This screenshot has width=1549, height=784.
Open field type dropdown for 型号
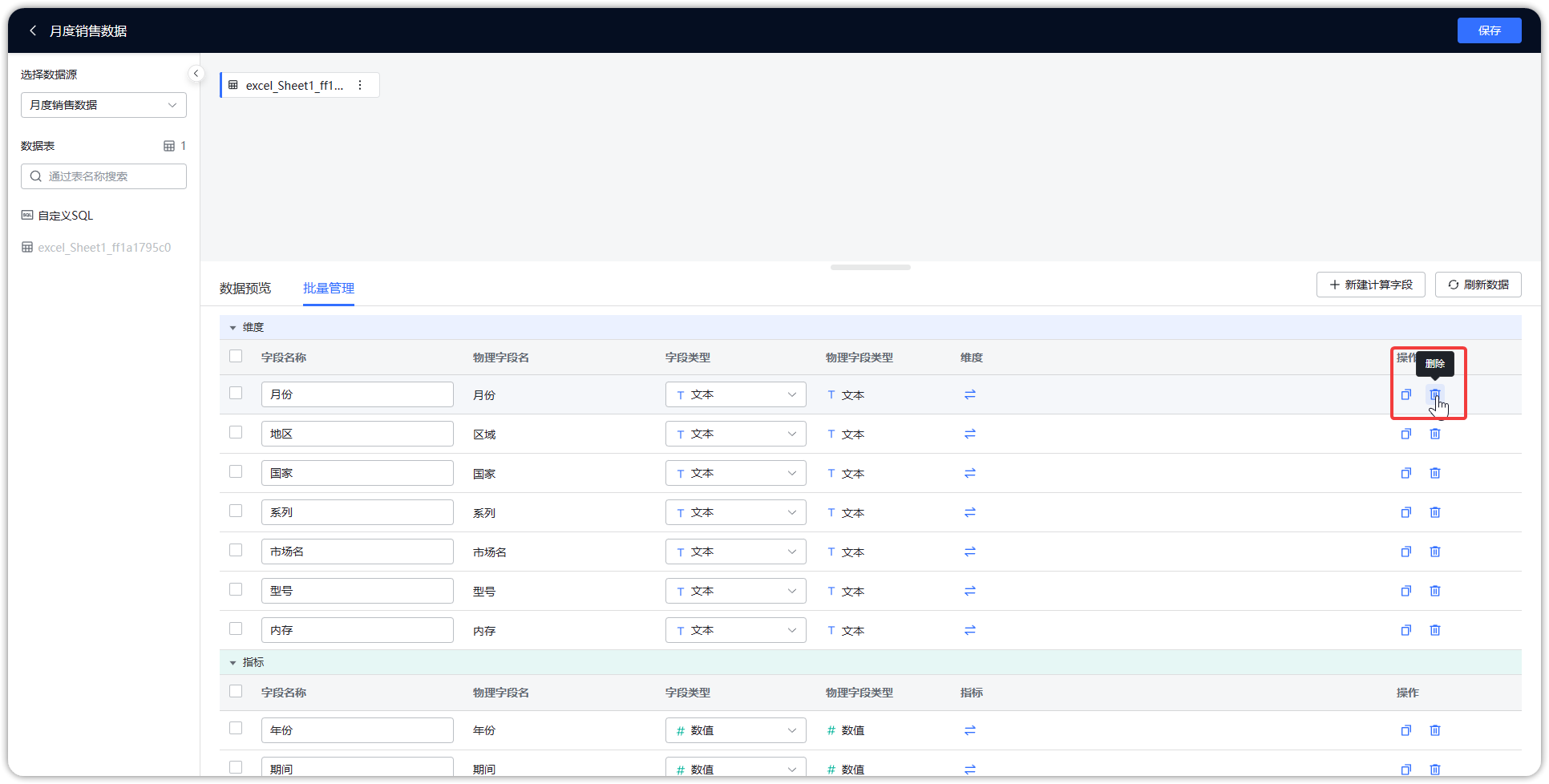(x=735, y=591)
